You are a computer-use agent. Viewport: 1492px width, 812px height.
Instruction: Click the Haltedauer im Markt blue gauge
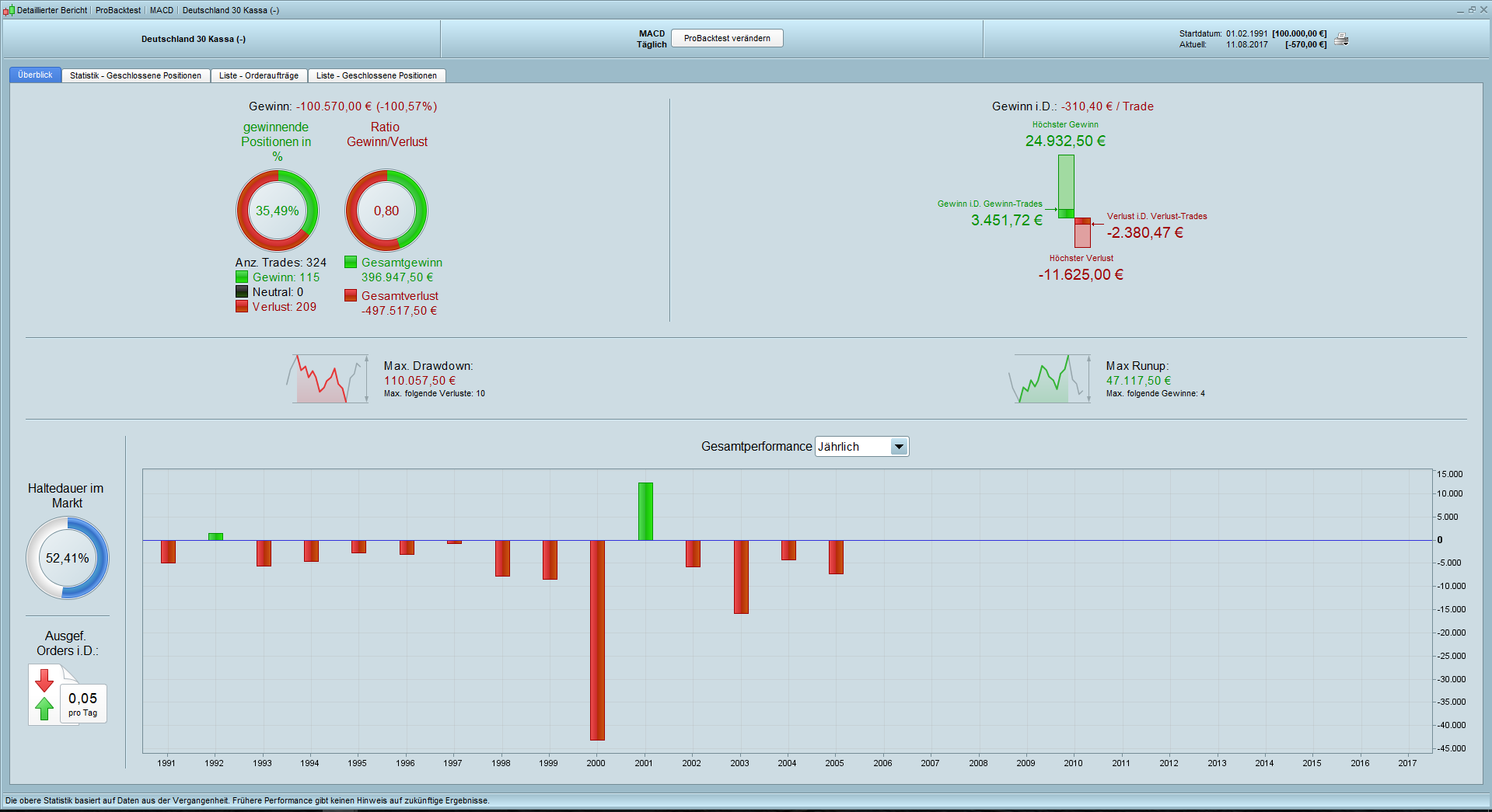point(68,558)
